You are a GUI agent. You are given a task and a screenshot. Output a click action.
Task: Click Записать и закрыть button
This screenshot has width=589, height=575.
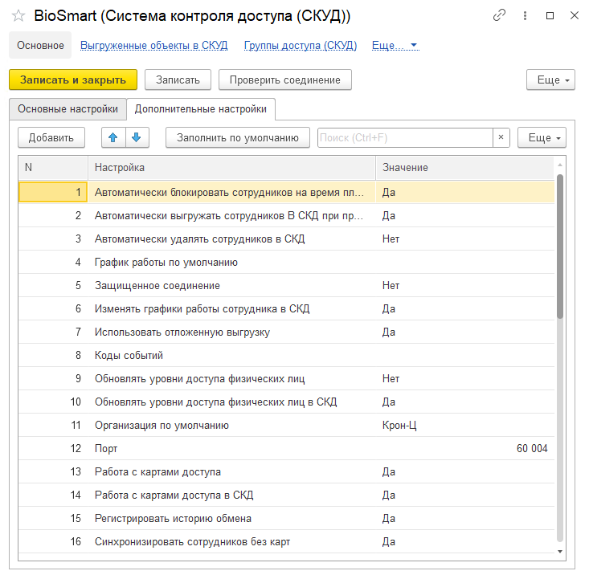click(73, 80)
